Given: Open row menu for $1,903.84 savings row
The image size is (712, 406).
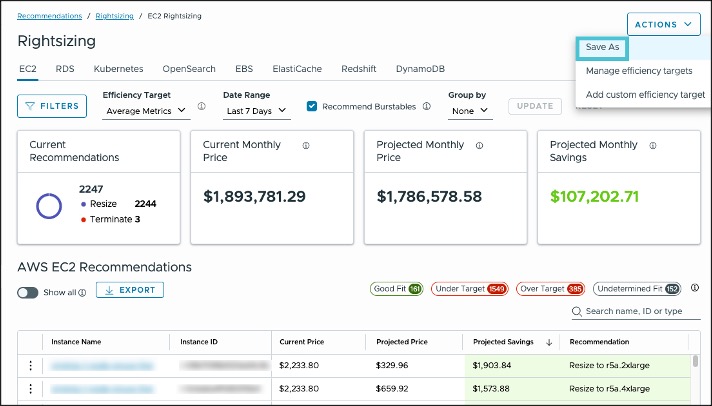Looking at the screenshot, I should coord(30,365).
